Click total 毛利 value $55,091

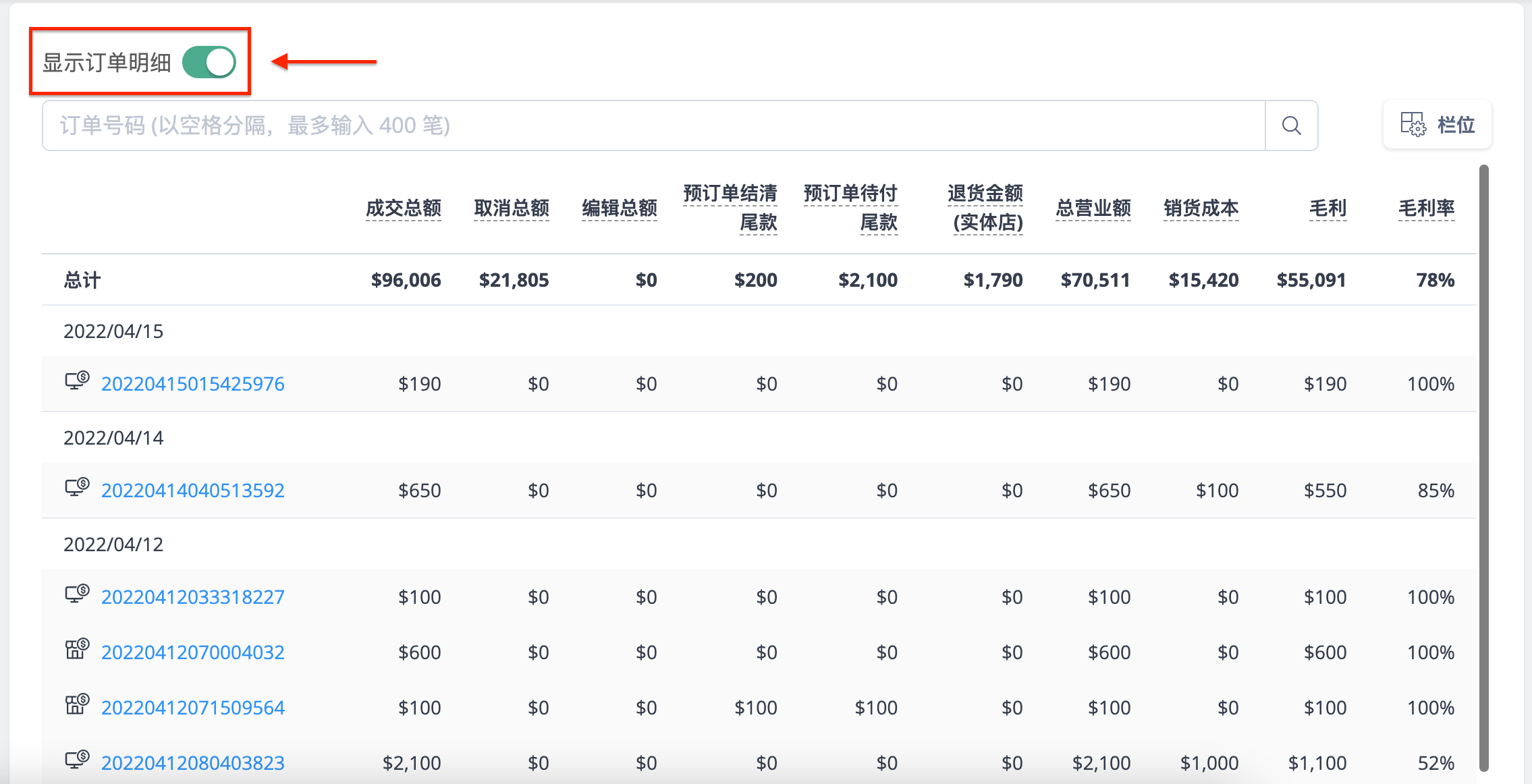pos(1311,280)
